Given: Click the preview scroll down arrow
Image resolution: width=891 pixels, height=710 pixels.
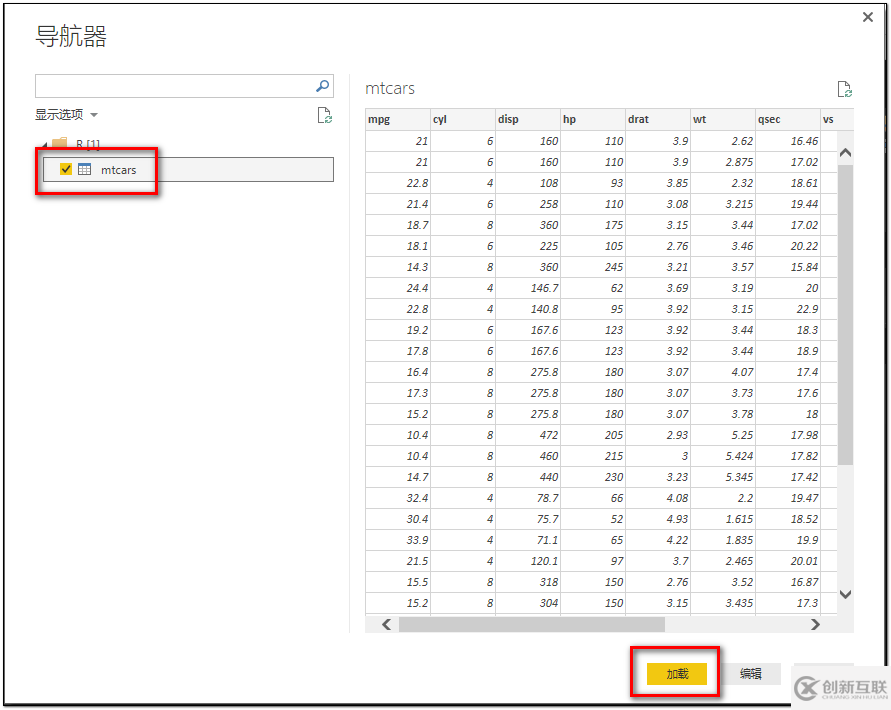Looking at the screenshot, I should [845, 594].
